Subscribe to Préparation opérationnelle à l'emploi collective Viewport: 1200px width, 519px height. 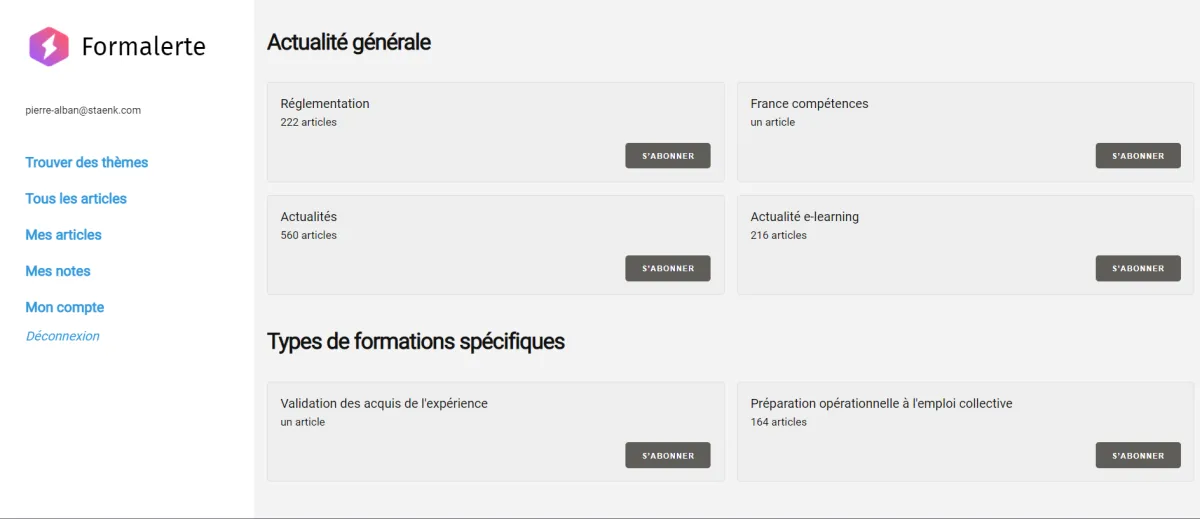pyautogui.click(x=1137, y=455)
